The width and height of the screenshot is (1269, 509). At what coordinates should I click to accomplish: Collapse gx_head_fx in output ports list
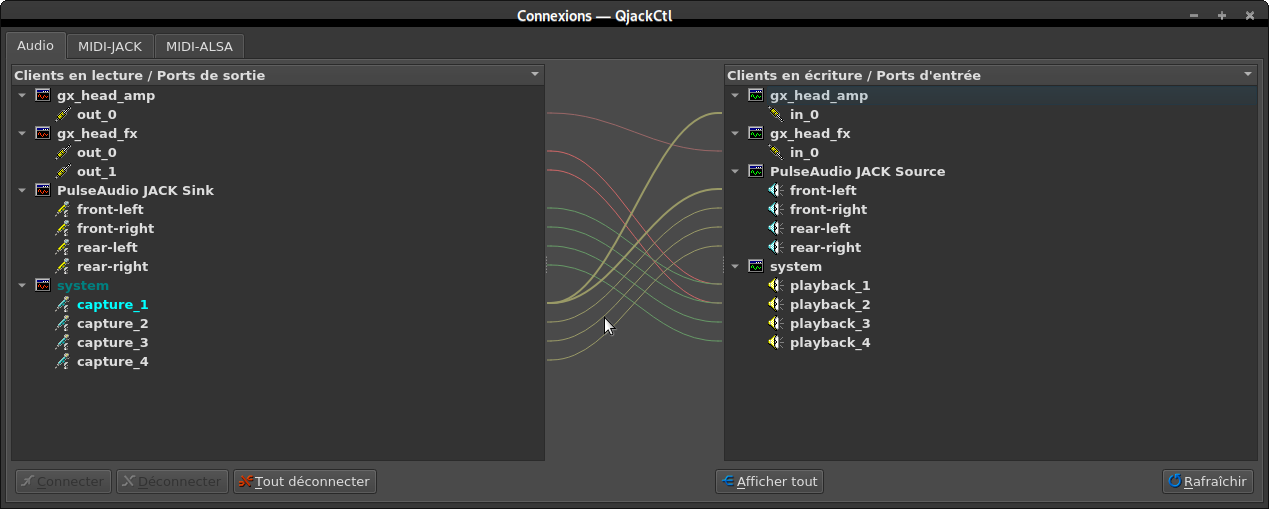(23, 134)
